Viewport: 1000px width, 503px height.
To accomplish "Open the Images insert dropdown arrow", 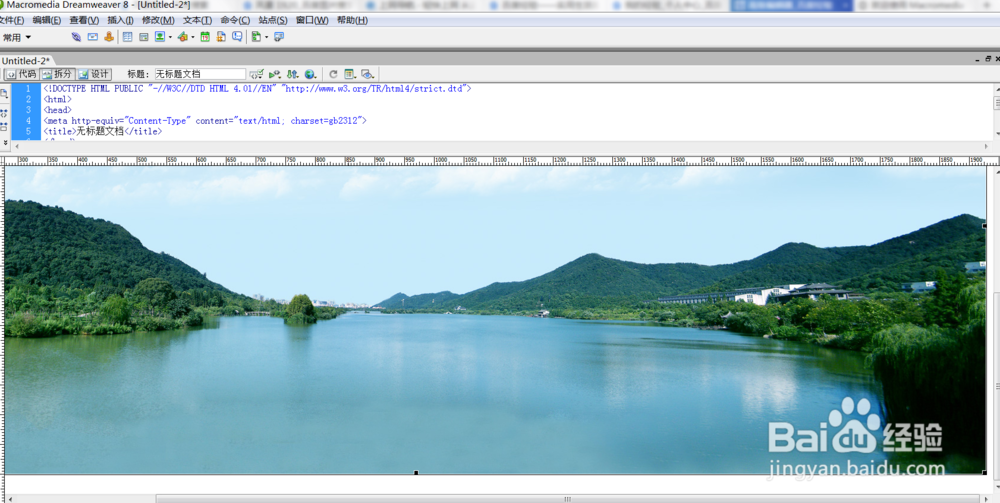I will (x=170, y=38).
